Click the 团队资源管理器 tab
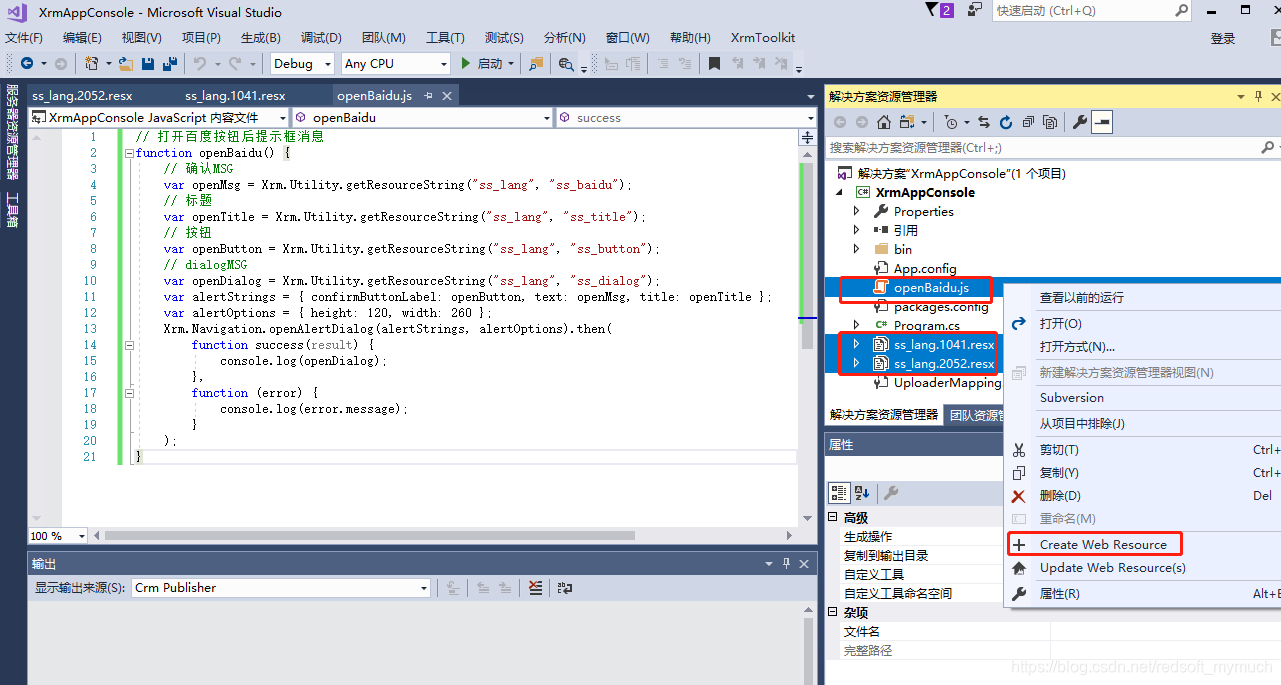1281x685 pixels. (975, 415)
